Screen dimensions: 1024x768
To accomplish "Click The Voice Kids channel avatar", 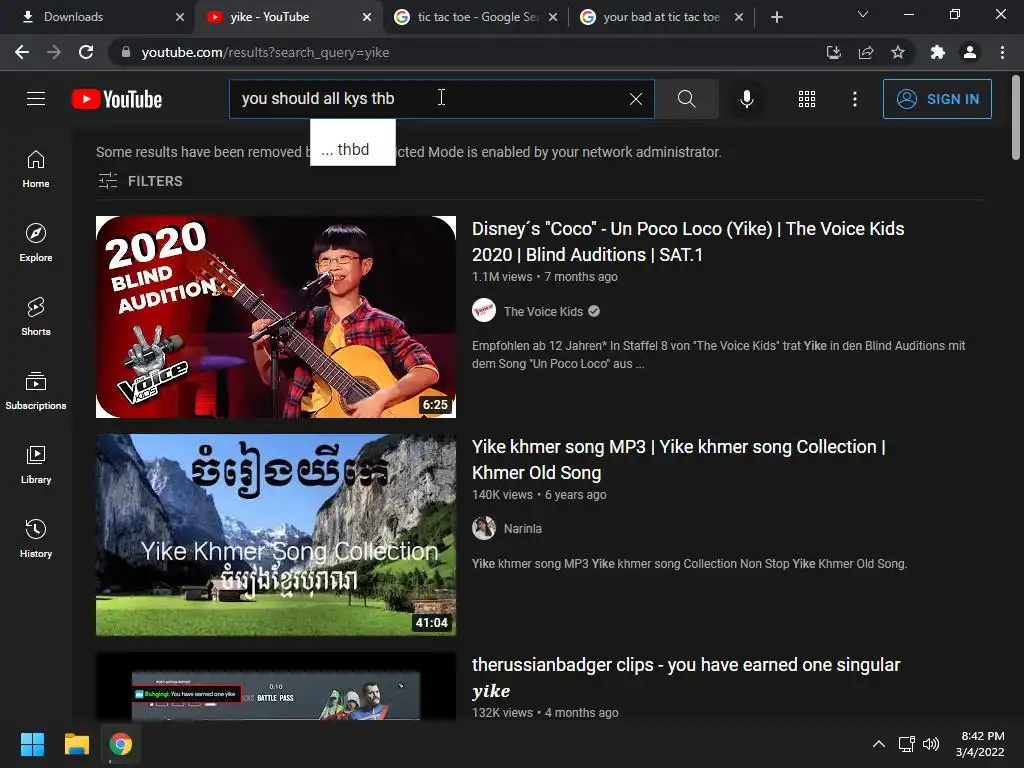I will 484,310.
